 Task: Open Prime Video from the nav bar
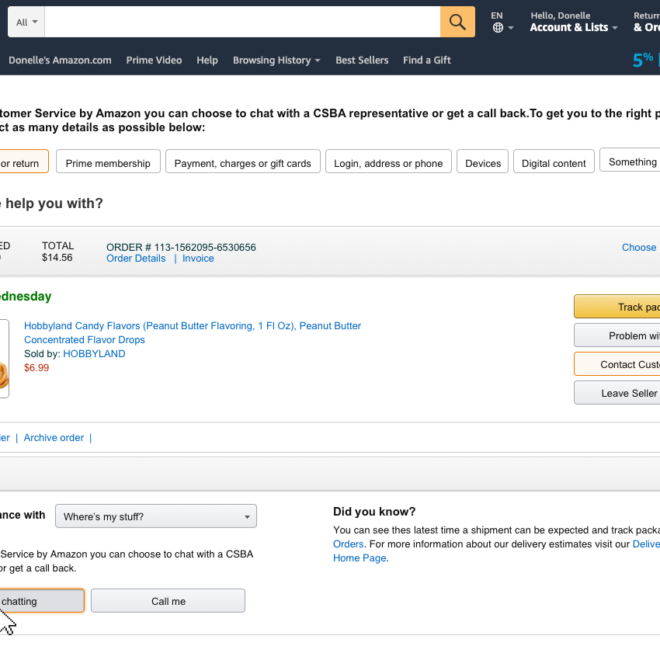point(154,60)
